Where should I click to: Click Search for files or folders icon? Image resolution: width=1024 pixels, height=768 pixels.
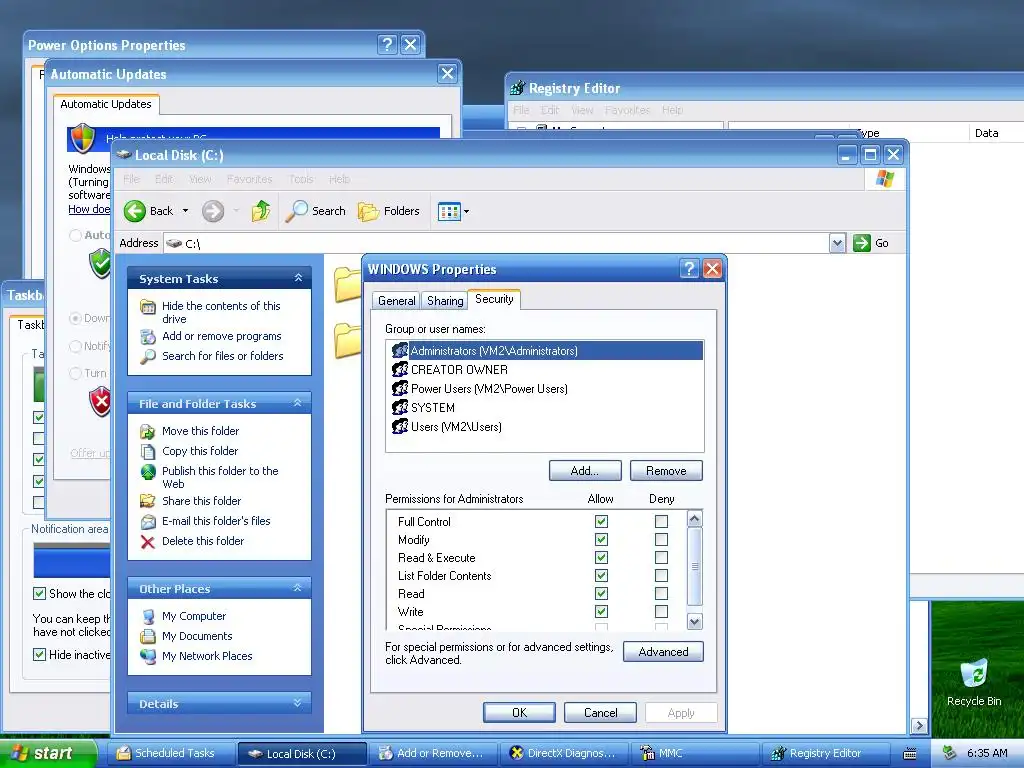coord(148,356)
